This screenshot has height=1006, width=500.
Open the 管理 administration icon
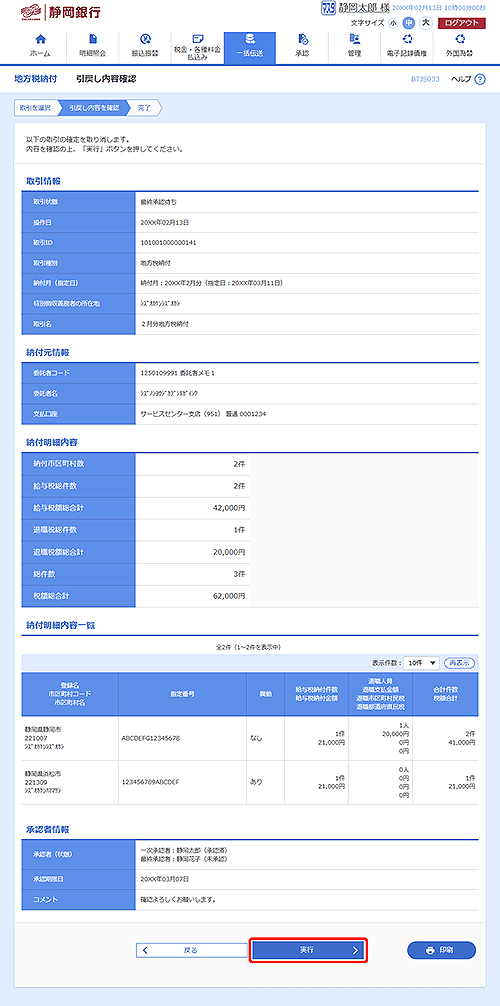(x=355, y=39)
